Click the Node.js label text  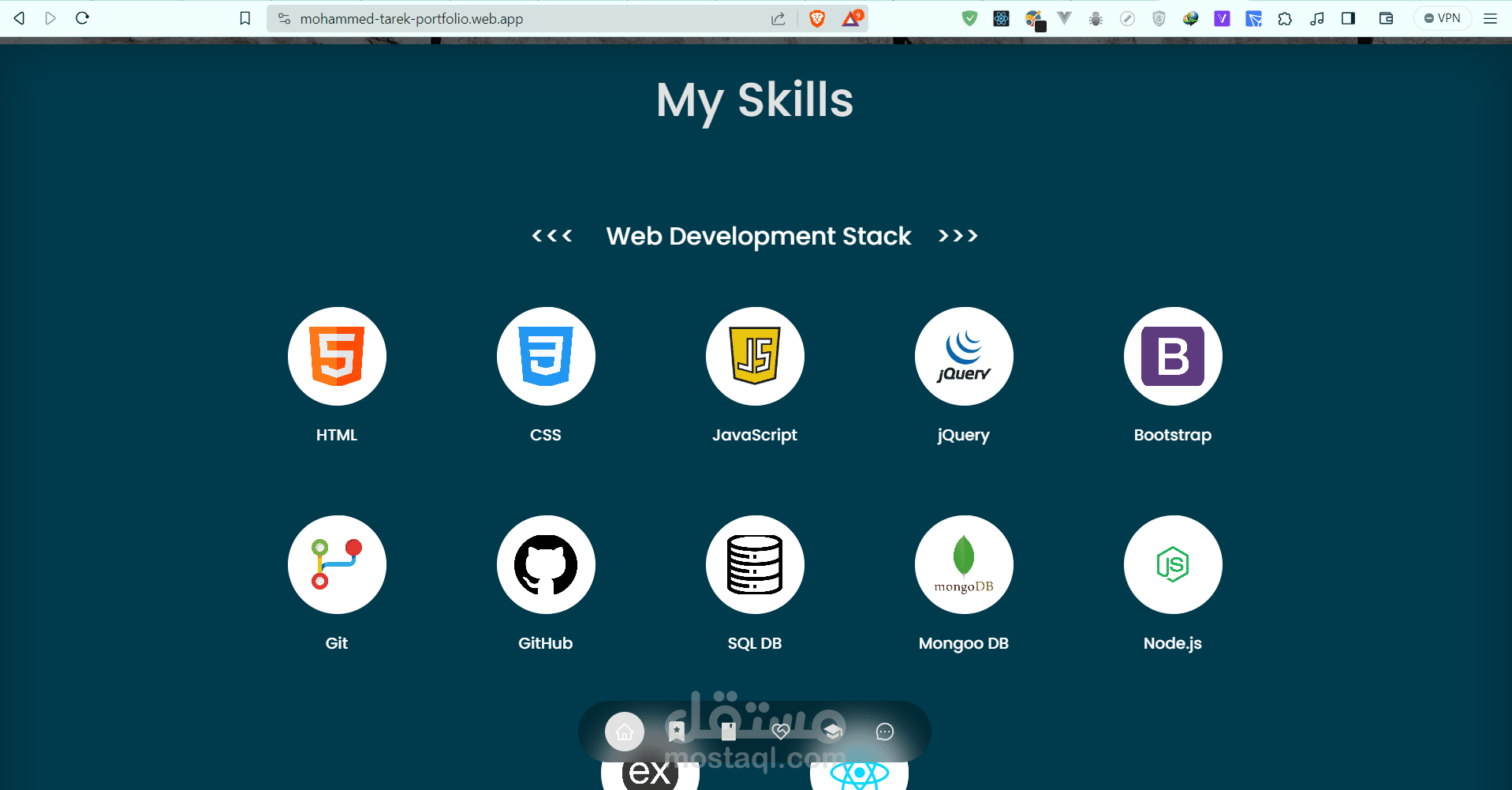point(1173,644)
